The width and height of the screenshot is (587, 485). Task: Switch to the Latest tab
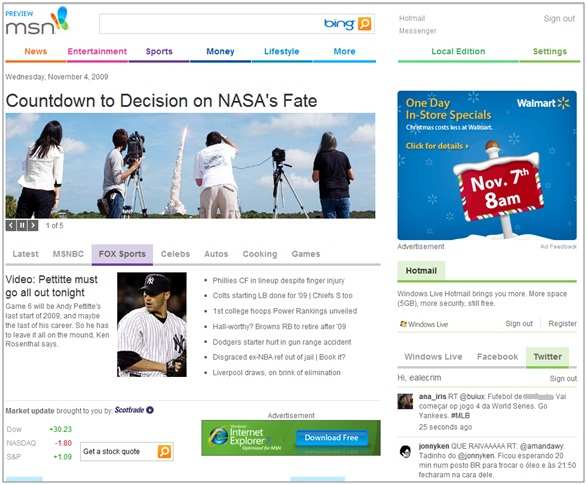(25, 254)
